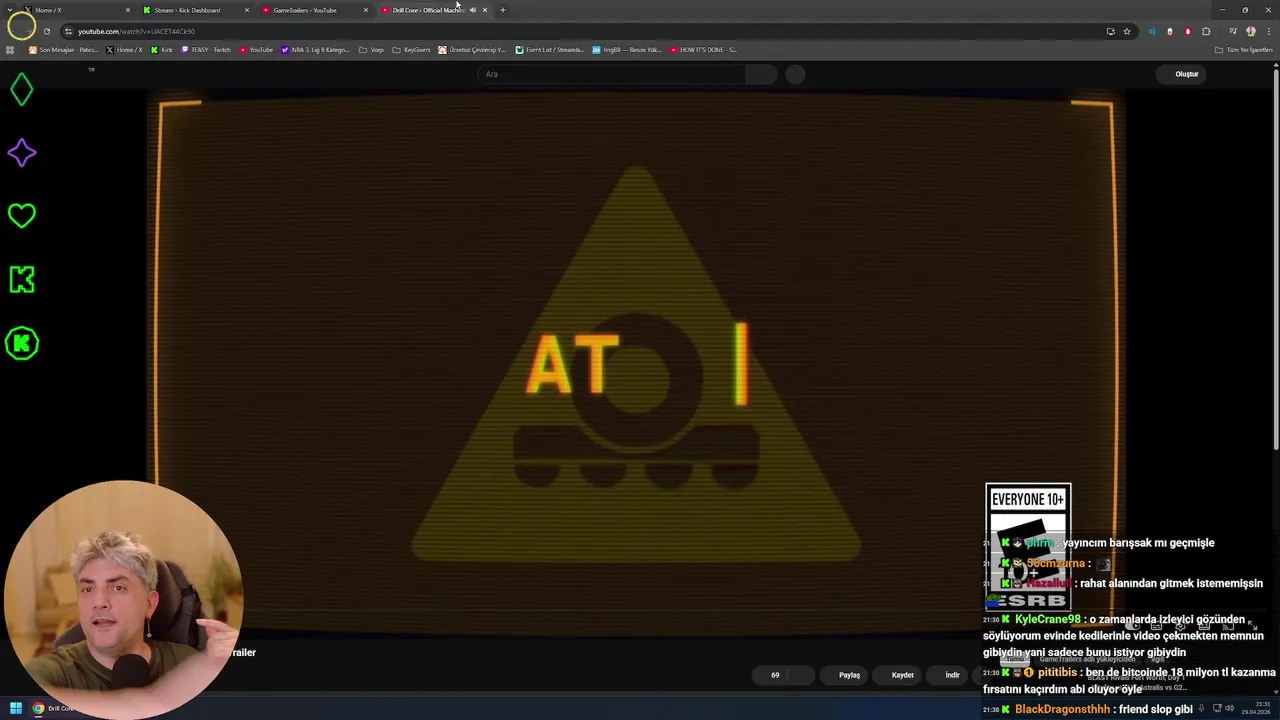
Task: Close the Home / X tab
Action: tap(128, 10)
